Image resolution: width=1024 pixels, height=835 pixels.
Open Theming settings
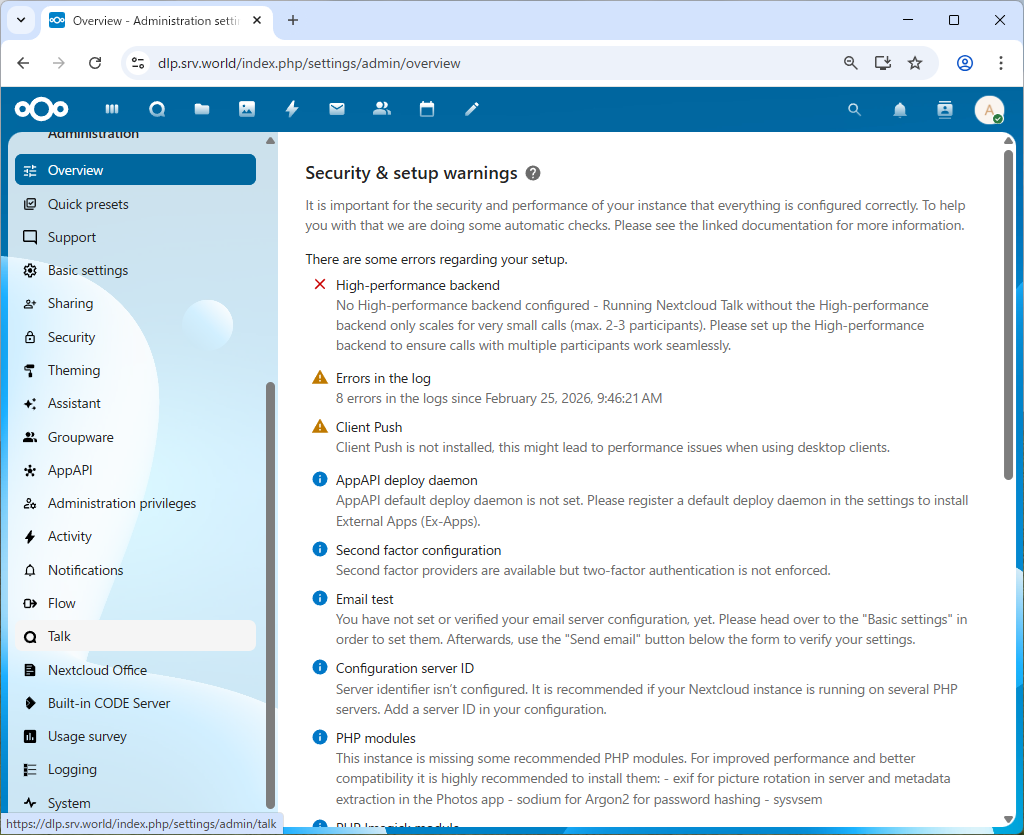pyautogui.click(x=135, y=370)
